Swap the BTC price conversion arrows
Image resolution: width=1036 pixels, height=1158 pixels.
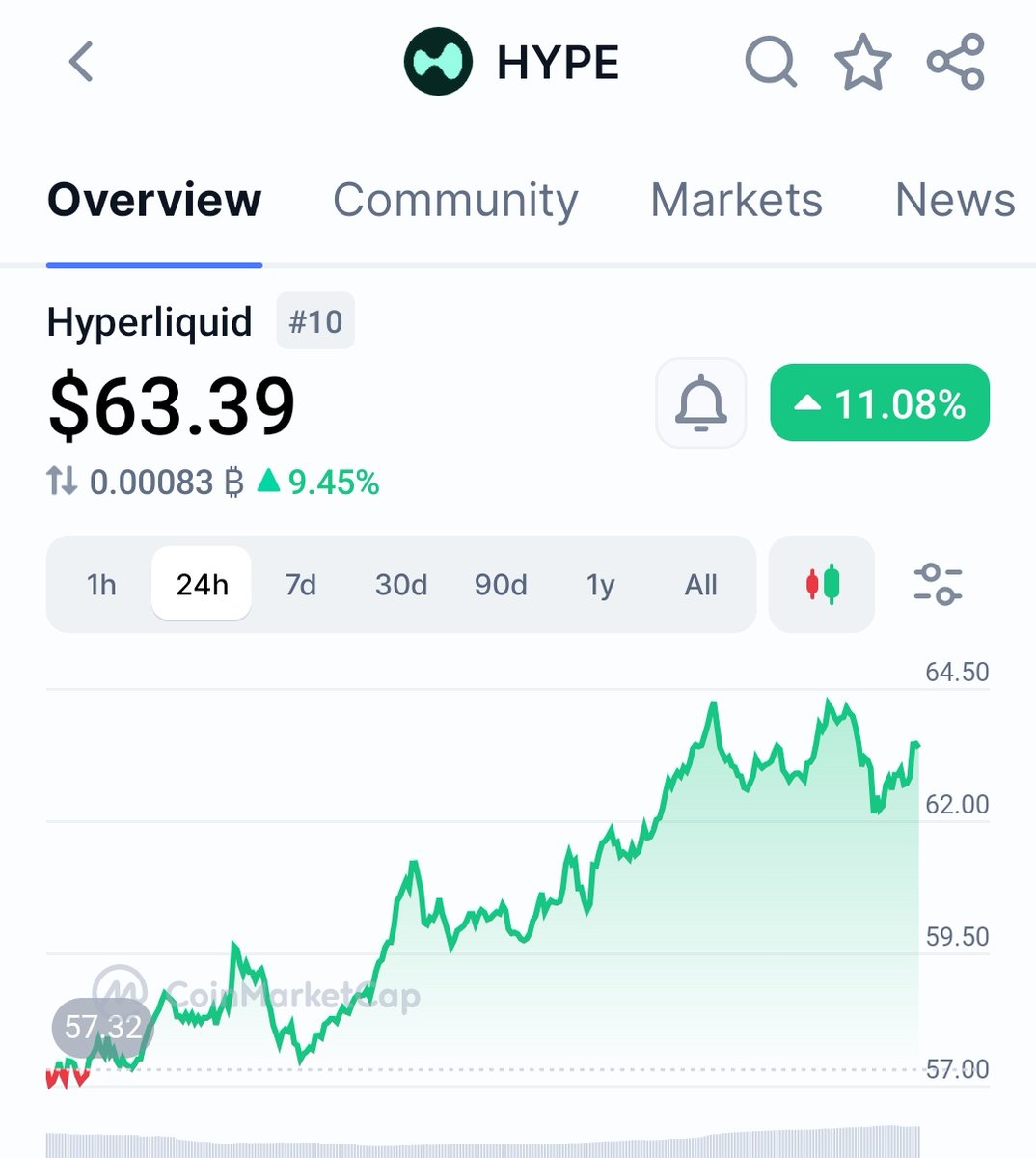coord(62,481)
